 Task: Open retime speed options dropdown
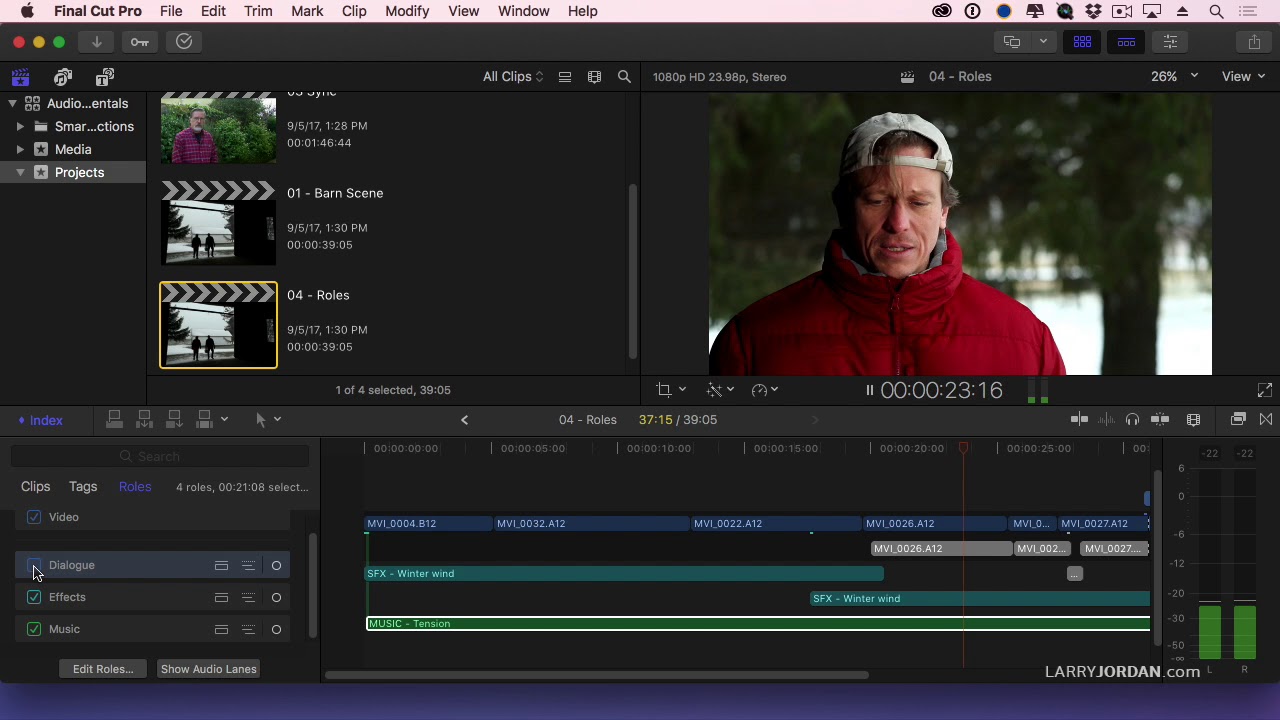click(765, 390)
